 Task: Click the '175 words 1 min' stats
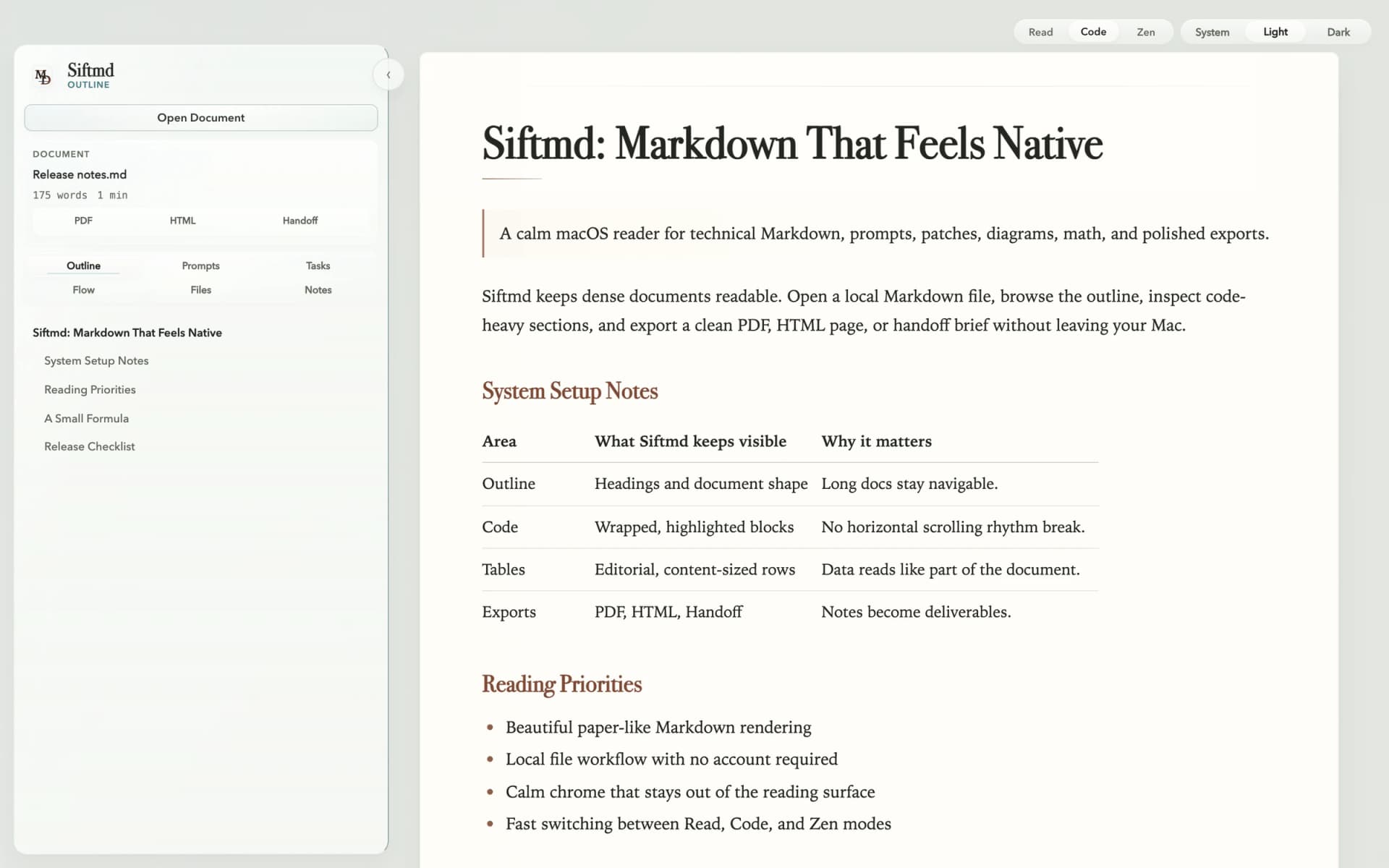pyautogui.click(x=80, y=195)
